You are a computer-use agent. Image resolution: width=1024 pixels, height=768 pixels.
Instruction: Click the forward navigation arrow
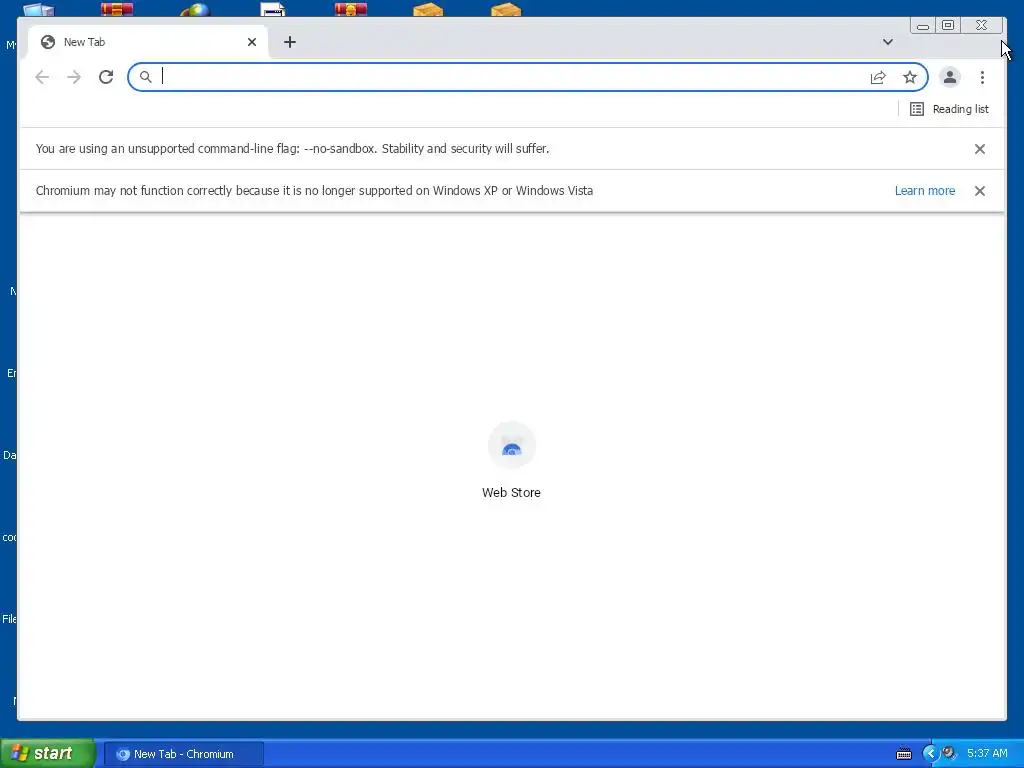click(74, 77)
